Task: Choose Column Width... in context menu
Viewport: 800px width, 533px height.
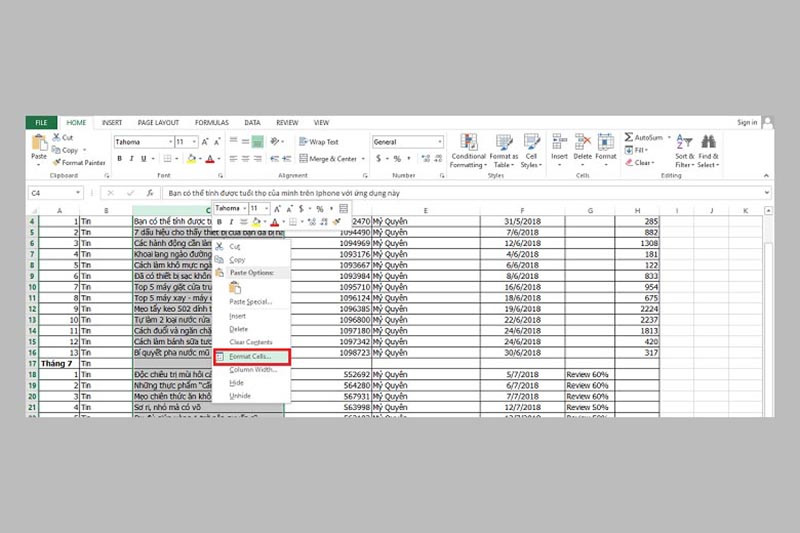Action: (253, 369)
